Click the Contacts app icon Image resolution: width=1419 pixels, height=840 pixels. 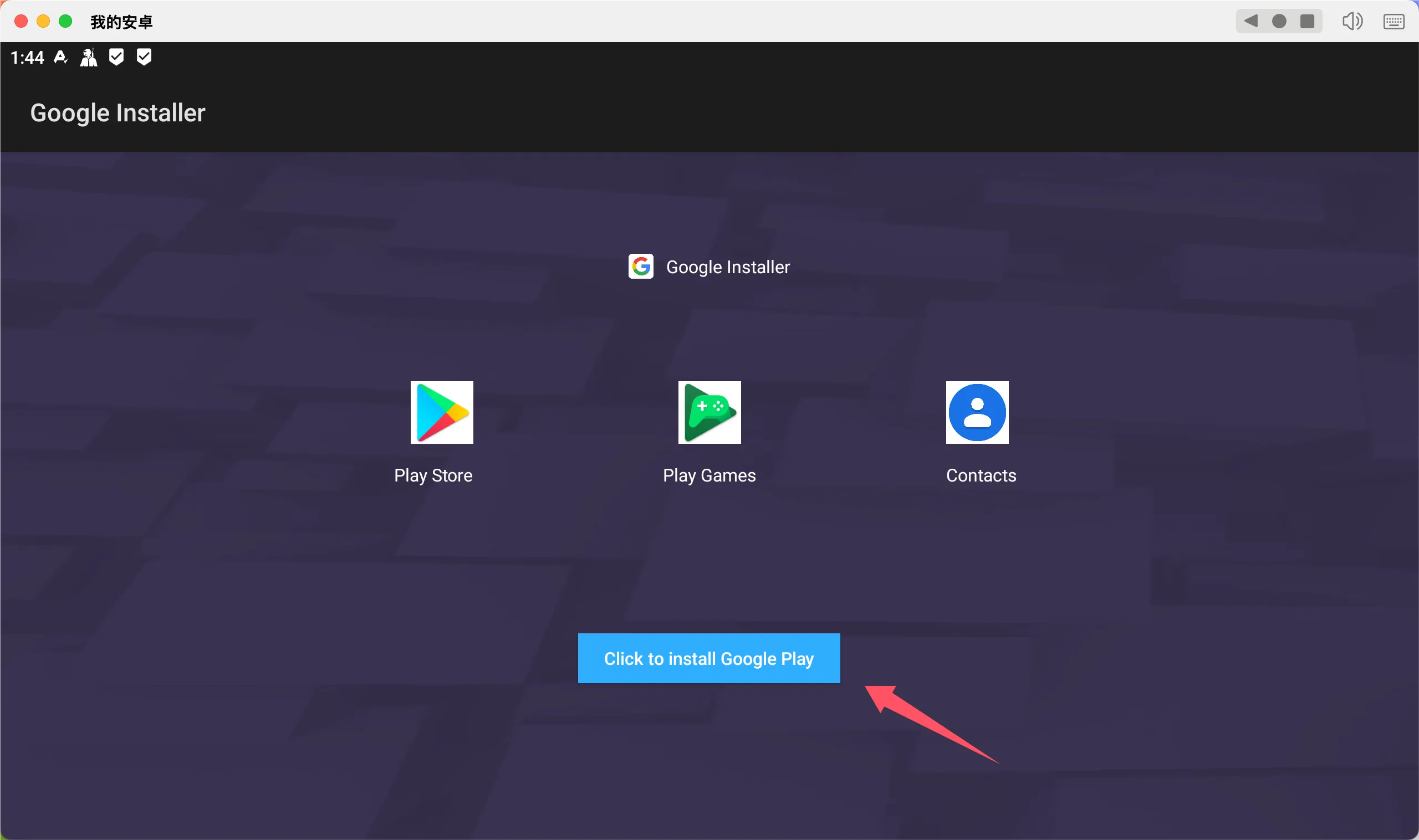[x=977, y=412]
